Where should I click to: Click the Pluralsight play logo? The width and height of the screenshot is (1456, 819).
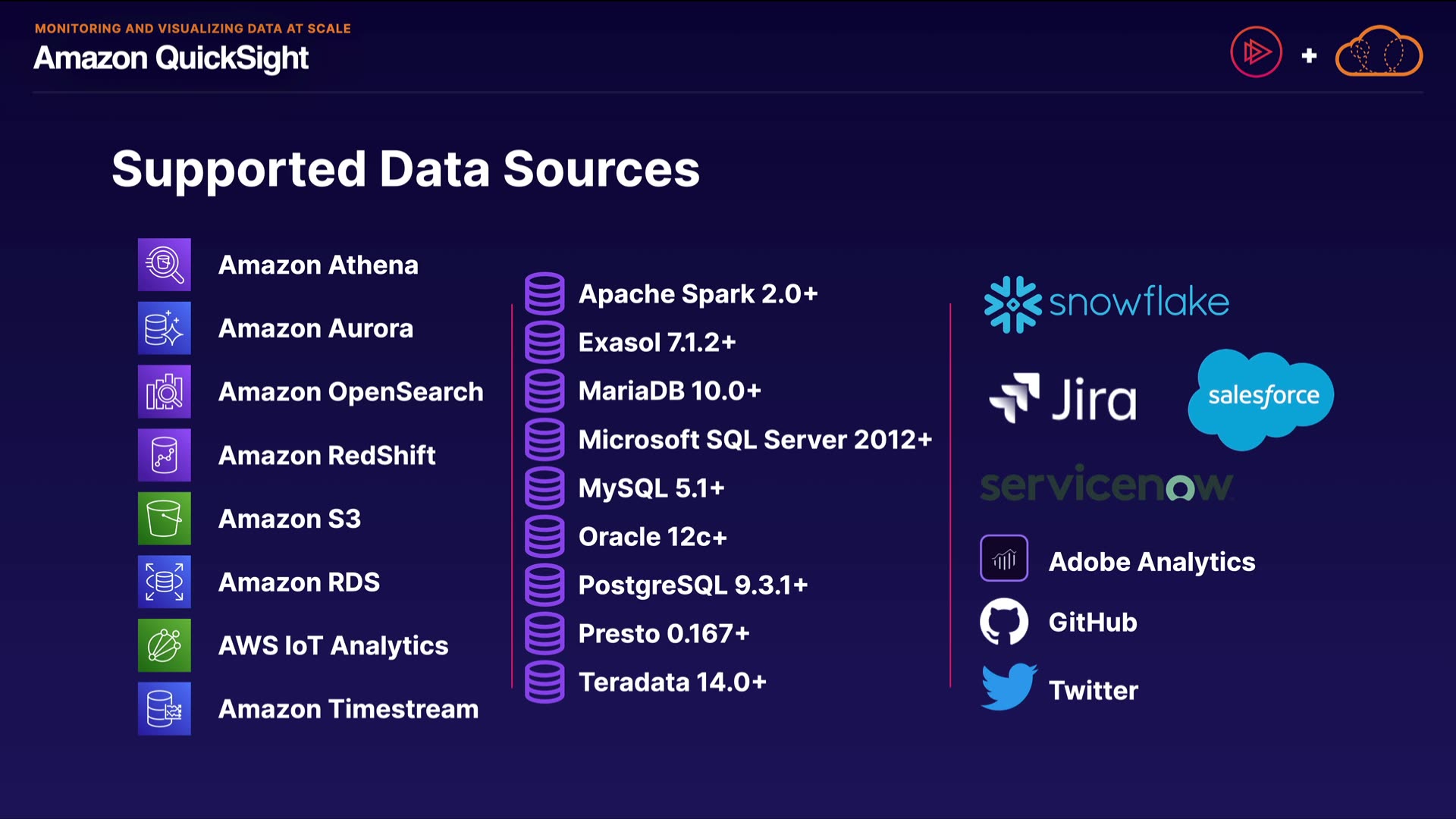coord(1256,52)
